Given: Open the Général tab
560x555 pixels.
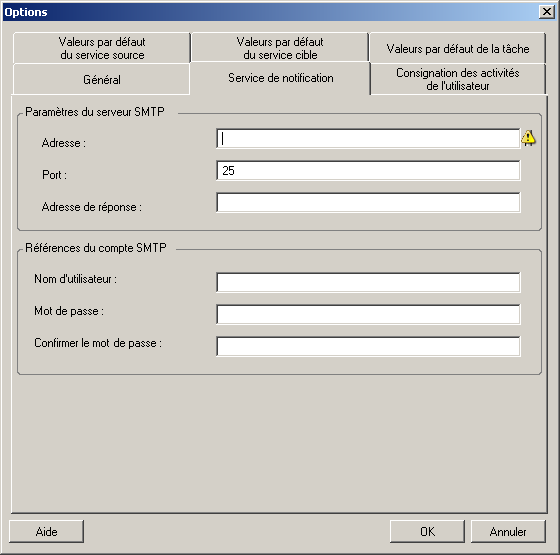Looking at the screenshot, I should [x=101, y=79].
